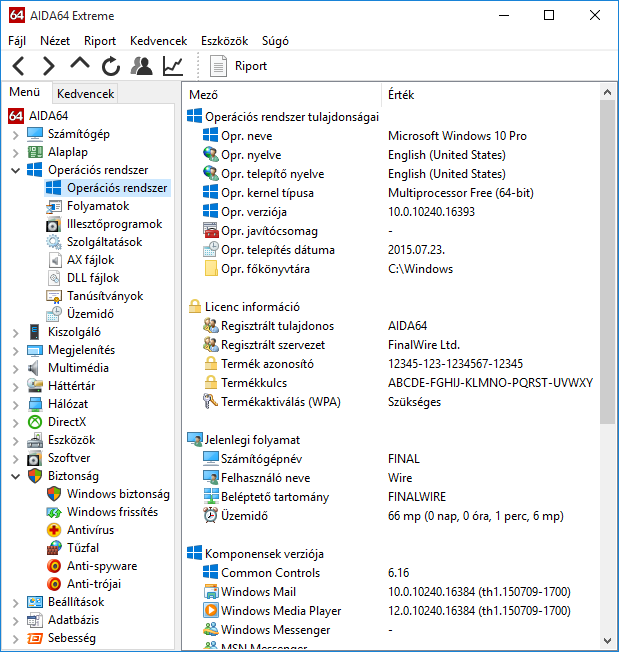The image size is (619, 652).
Task: Select the Folyamatok tree item
Action: (x=98, y=206)
